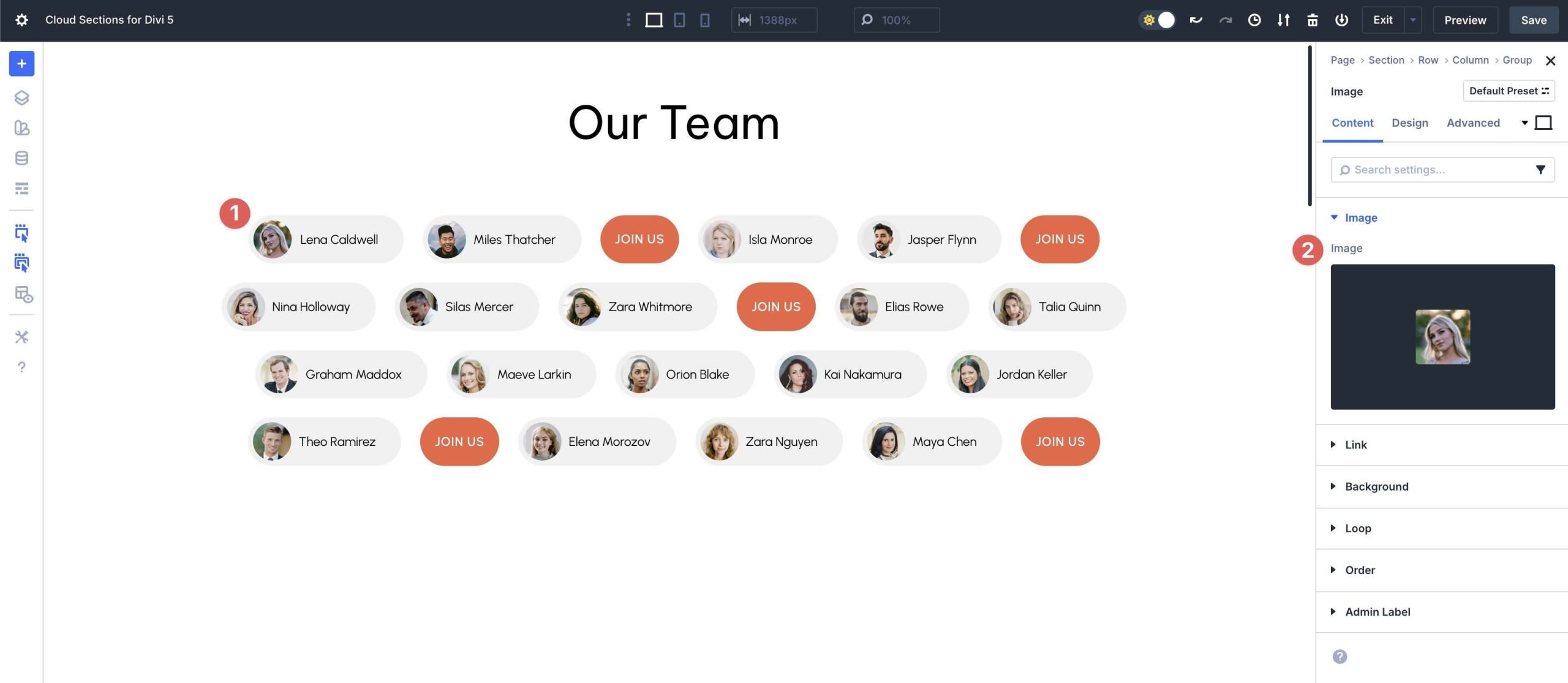Click the trash icon to discard changes
This screenshot has width=1568, height=683.
1313,20
